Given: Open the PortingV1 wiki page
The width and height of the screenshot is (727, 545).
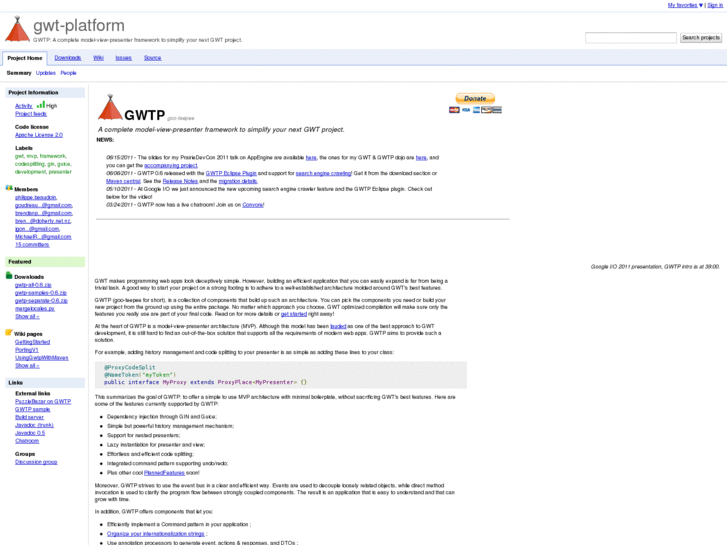Looking at the screenshot, I should tap(26, 350).
